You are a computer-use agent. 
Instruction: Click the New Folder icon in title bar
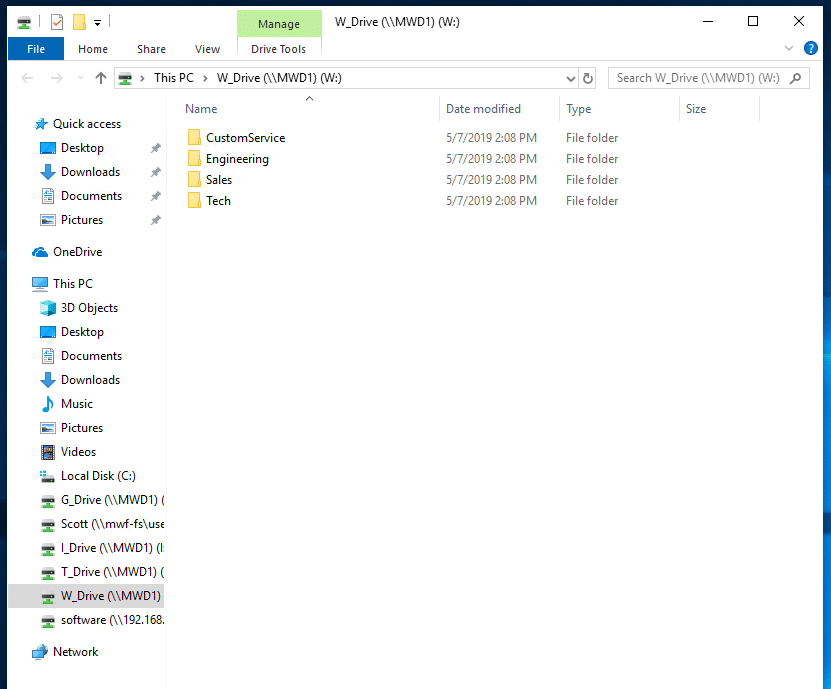(79, 21)
